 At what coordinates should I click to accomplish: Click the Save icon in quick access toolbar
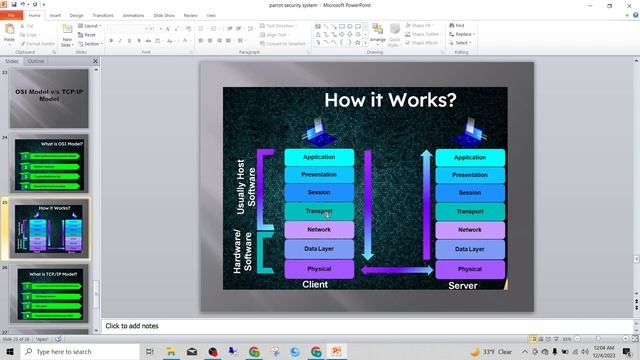14,4
